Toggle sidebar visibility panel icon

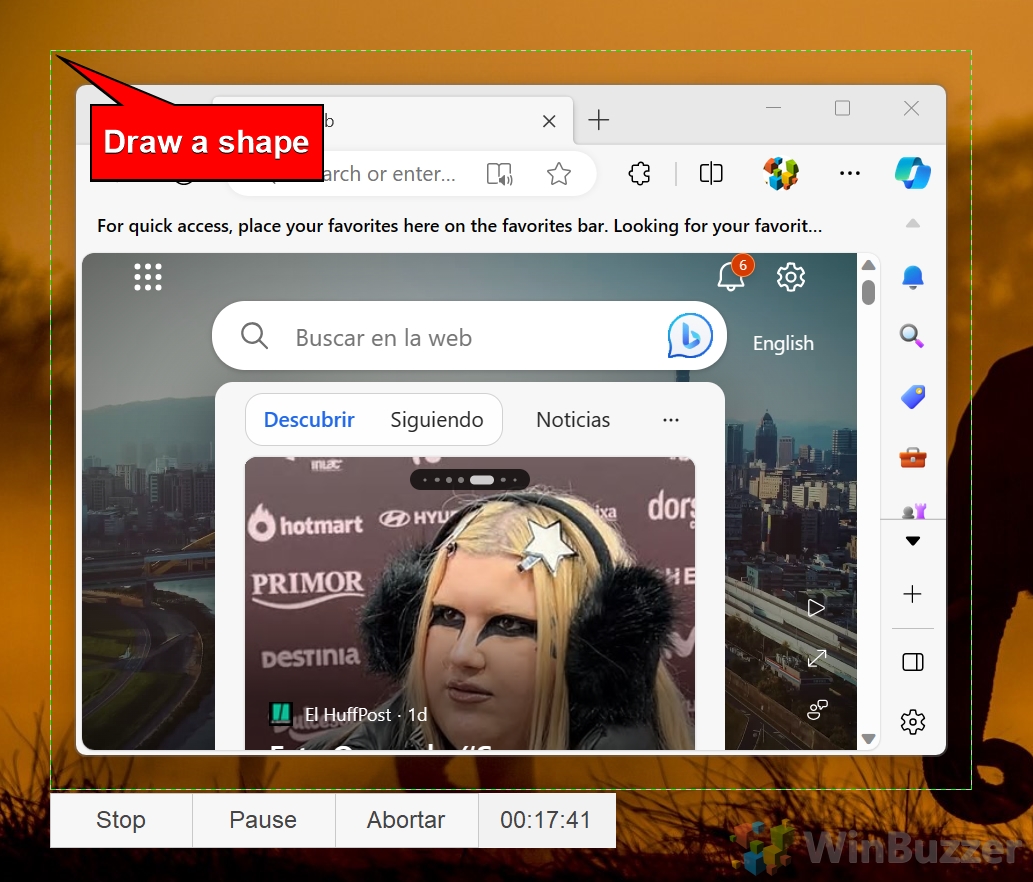[x=912, y=662]
